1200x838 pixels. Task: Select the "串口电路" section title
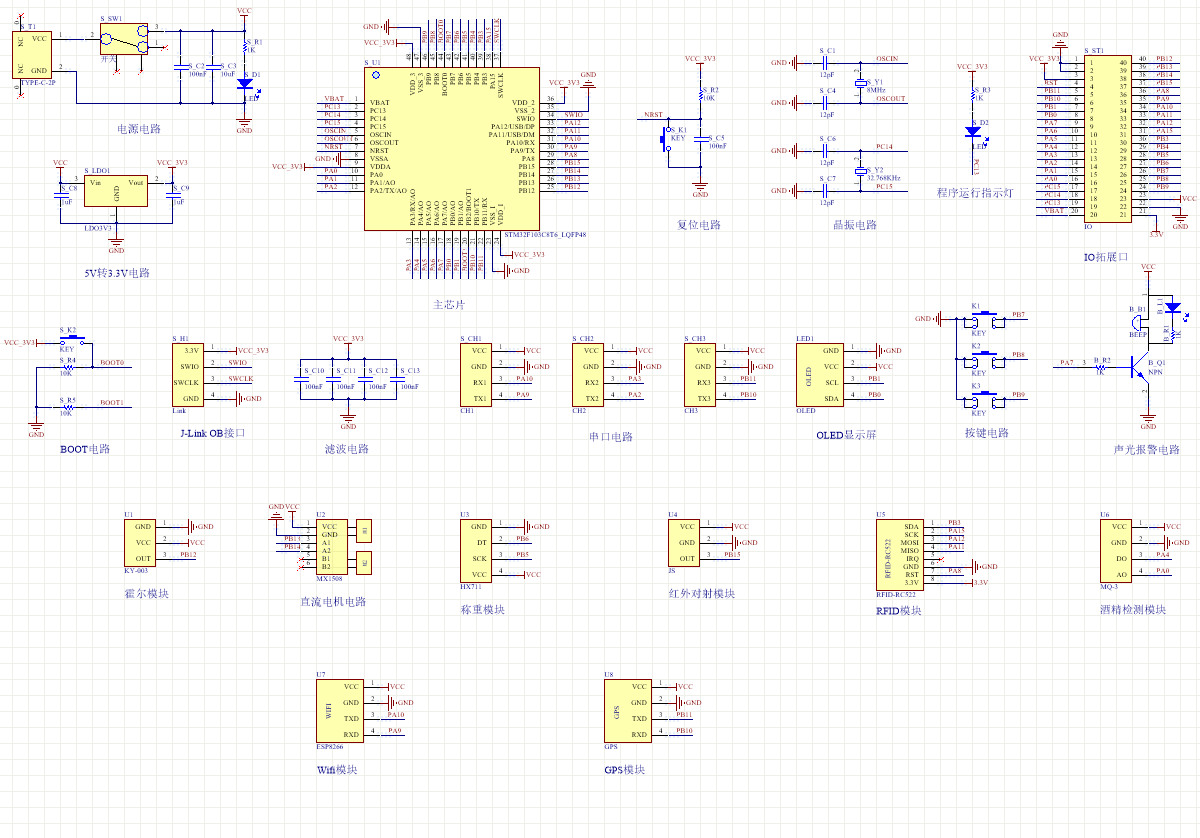611,437
